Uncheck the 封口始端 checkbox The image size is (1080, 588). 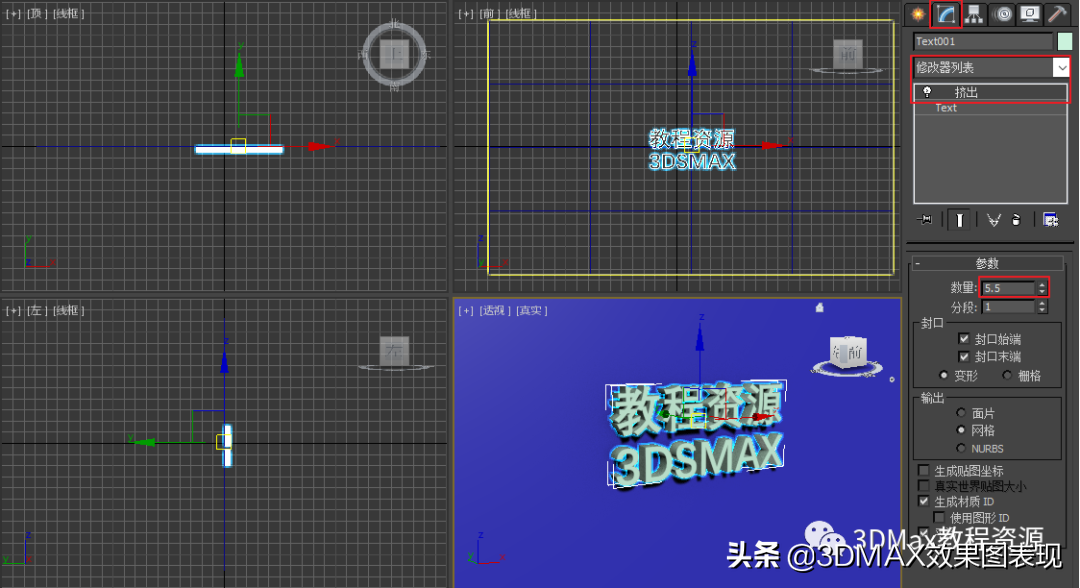pos(964,339)
